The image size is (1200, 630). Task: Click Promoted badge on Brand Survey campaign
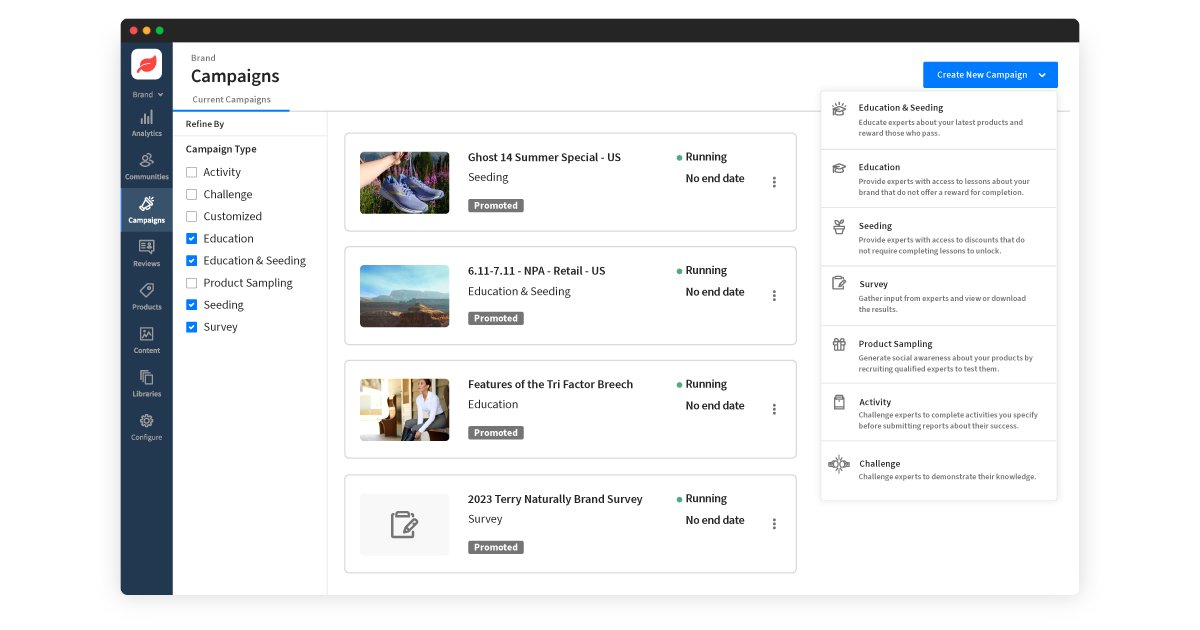496,547
